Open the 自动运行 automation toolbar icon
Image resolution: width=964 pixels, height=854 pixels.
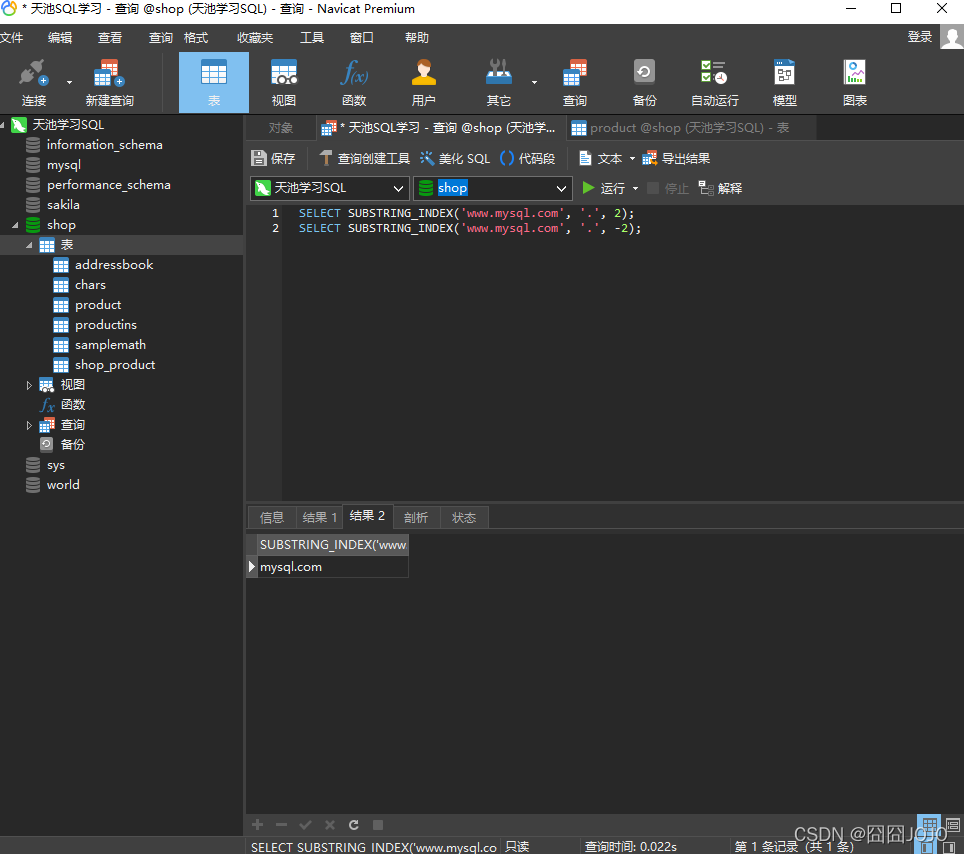pyautogui.click(x=714, y=82)
